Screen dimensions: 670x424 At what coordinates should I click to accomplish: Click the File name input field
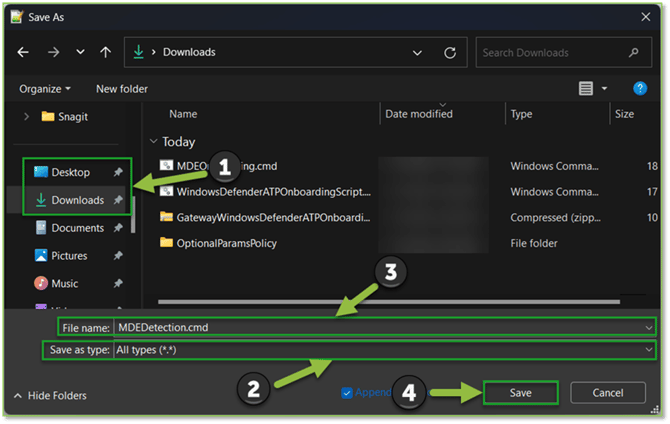pyautogui.click(x=380, y=326)
